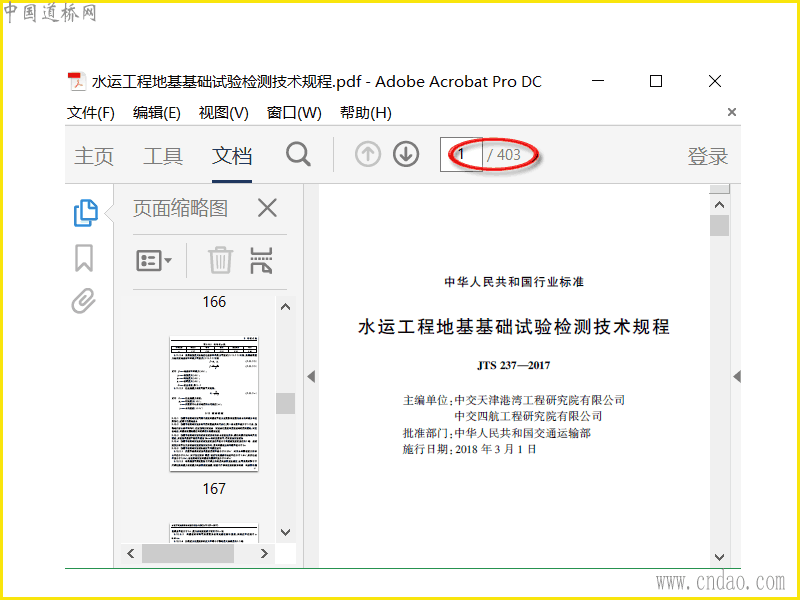The image size is (800, 600).
Task: Click the standard number JTS 237—2017
Action: 514,365
